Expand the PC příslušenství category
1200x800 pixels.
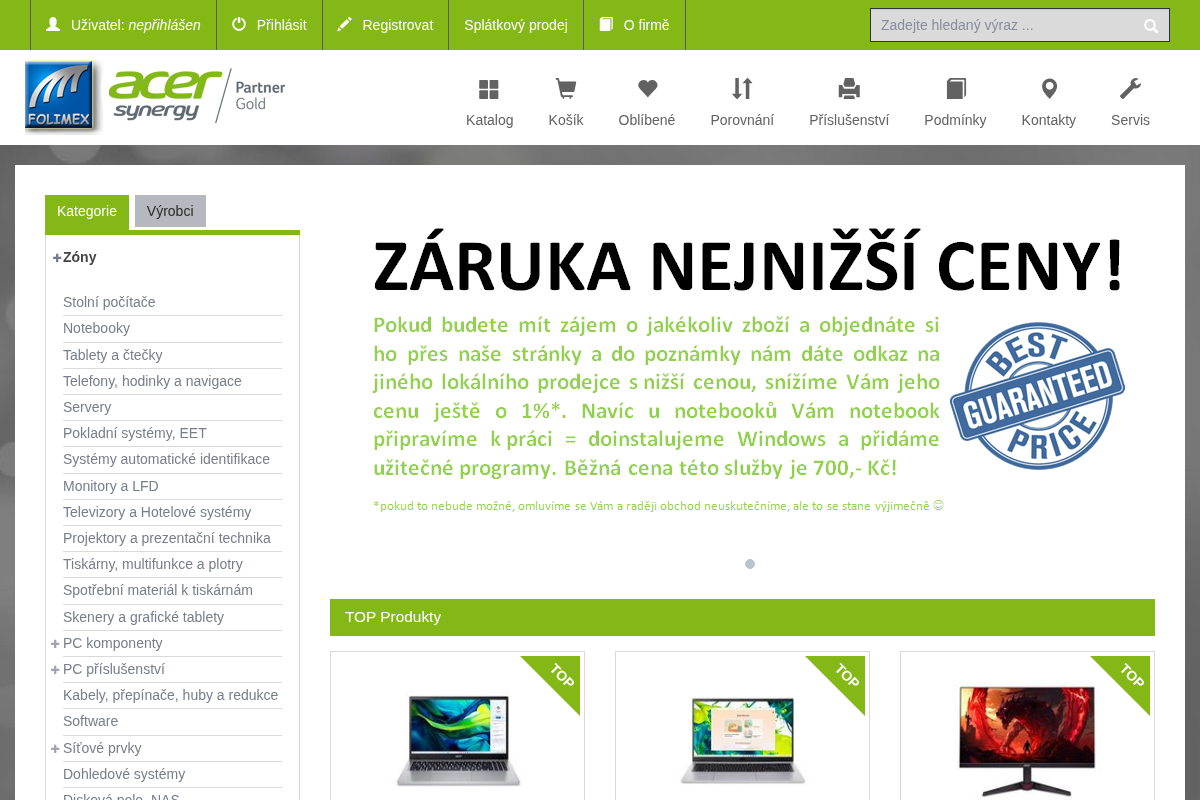tap(55, 669)
